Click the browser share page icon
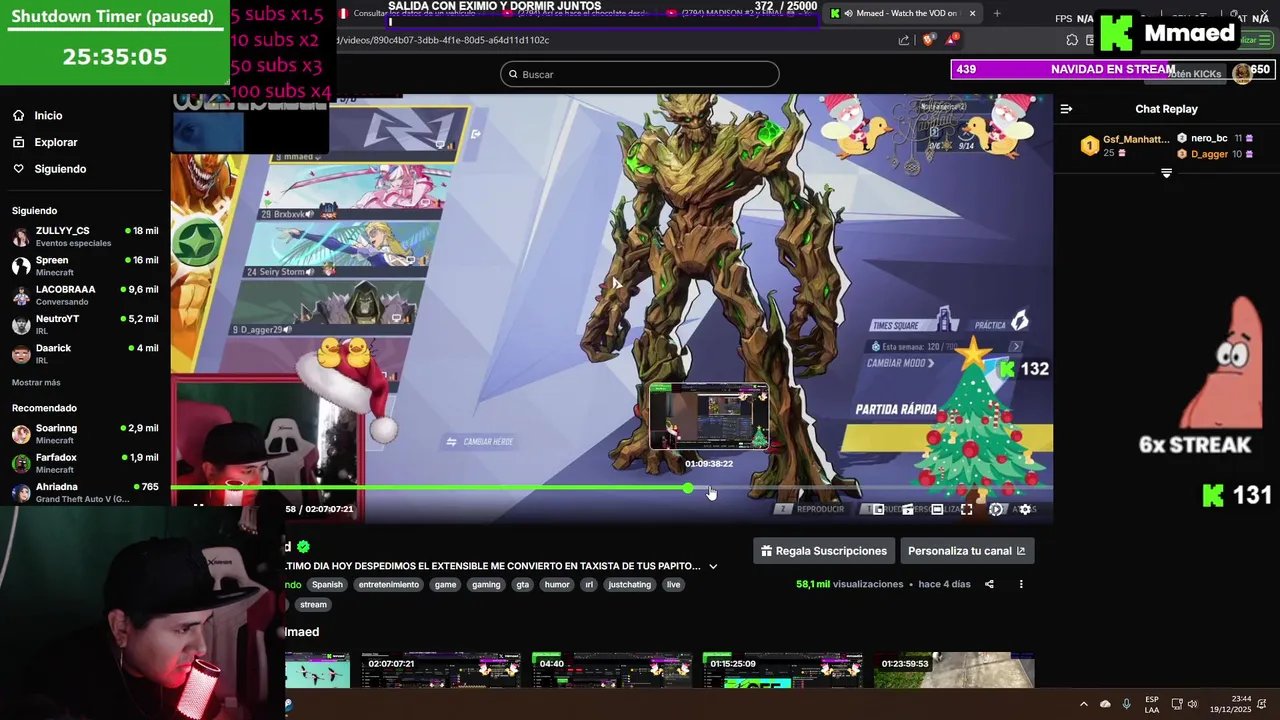This screenshot has height=720, width=1280. [x=904, y=40]
